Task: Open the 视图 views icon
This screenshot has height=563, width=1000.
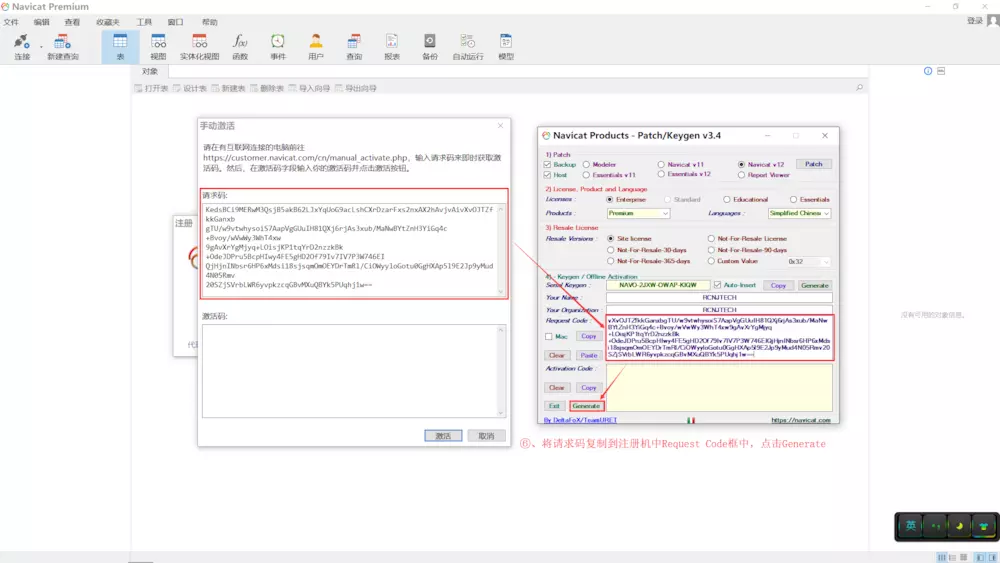Action: [x=158, y=47]
